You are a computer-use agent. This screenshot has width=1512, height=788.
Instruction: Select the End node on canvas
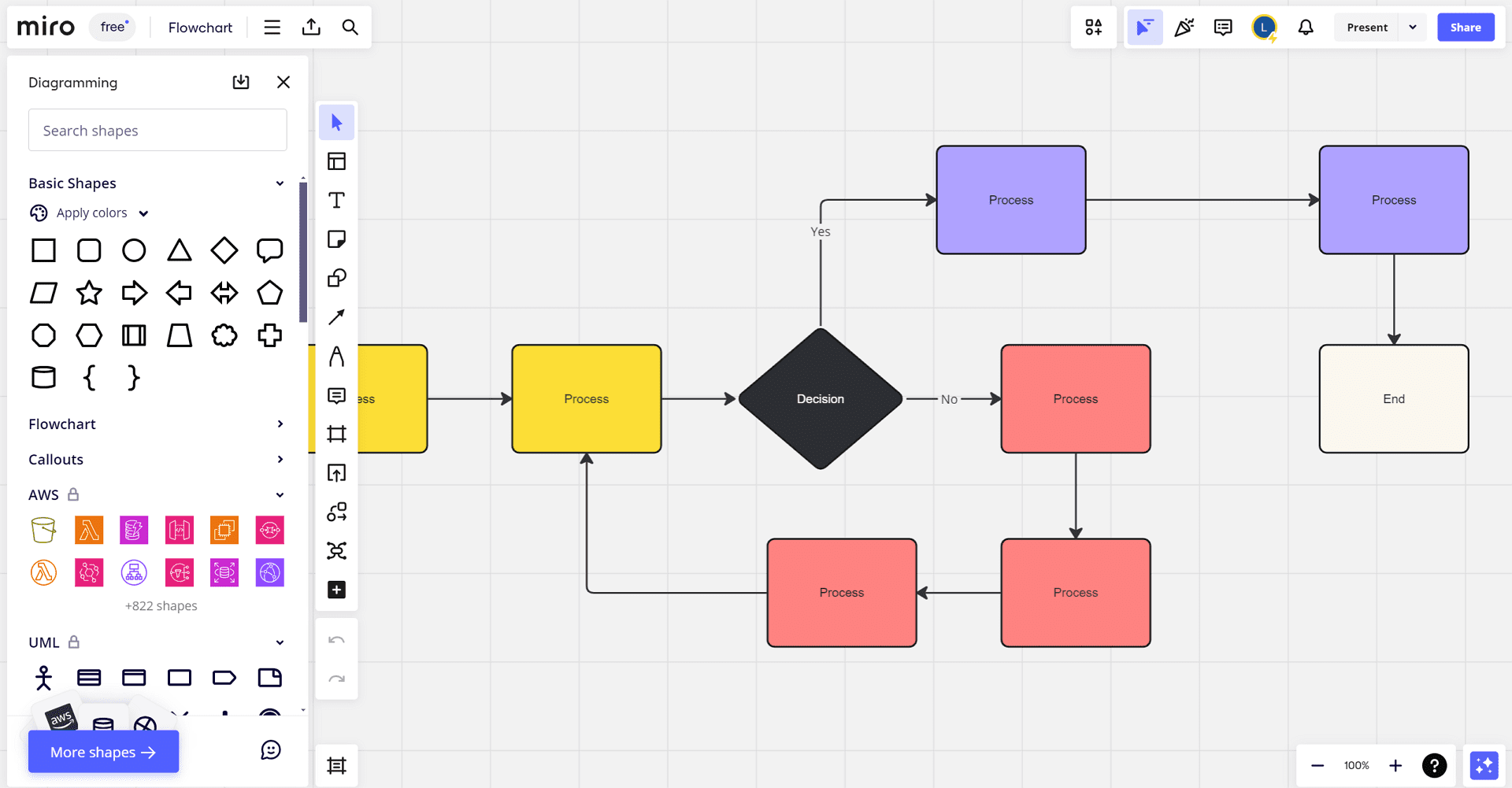(x=1394, y=399)
